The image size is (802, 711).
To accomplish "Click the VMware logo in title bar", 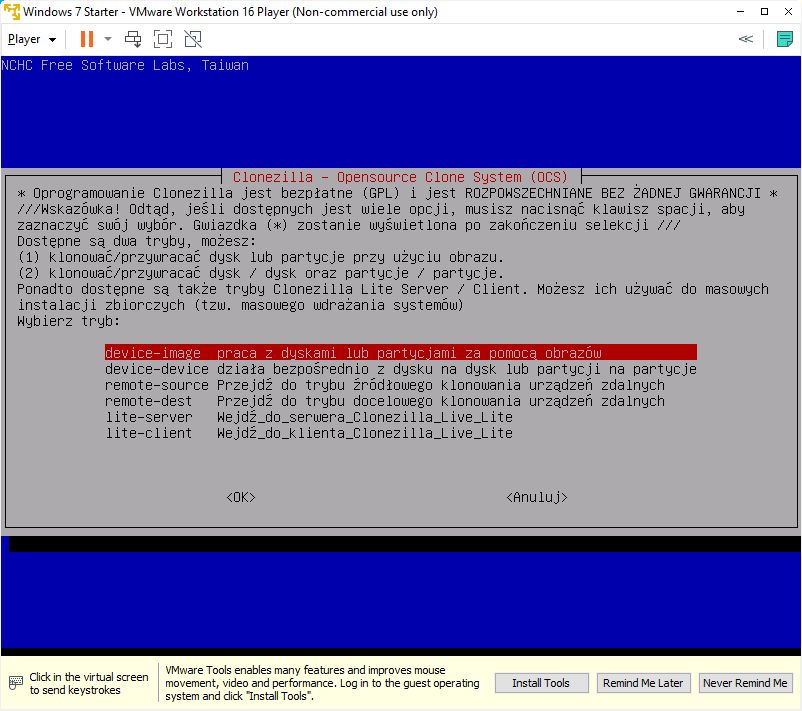I will pyautogui.click(x=11, y=11).
